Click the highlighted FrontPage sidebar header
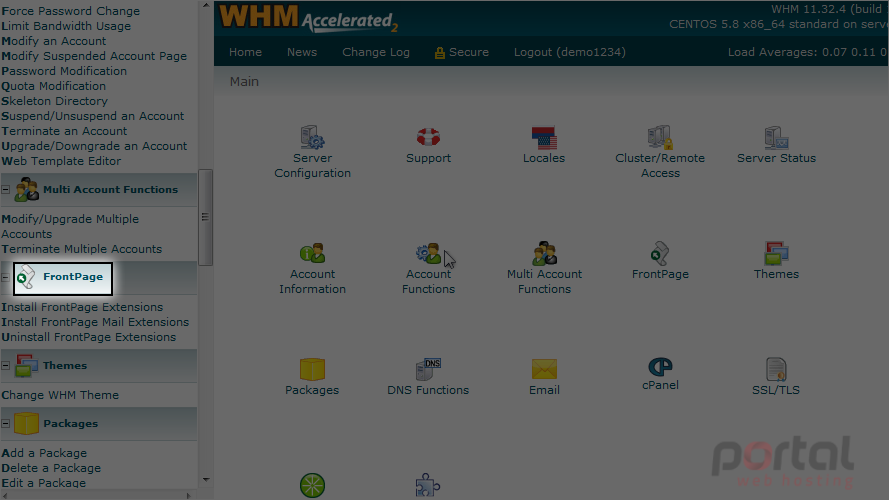The width and height of the screenshot is (889, 500). coord(63,278)
